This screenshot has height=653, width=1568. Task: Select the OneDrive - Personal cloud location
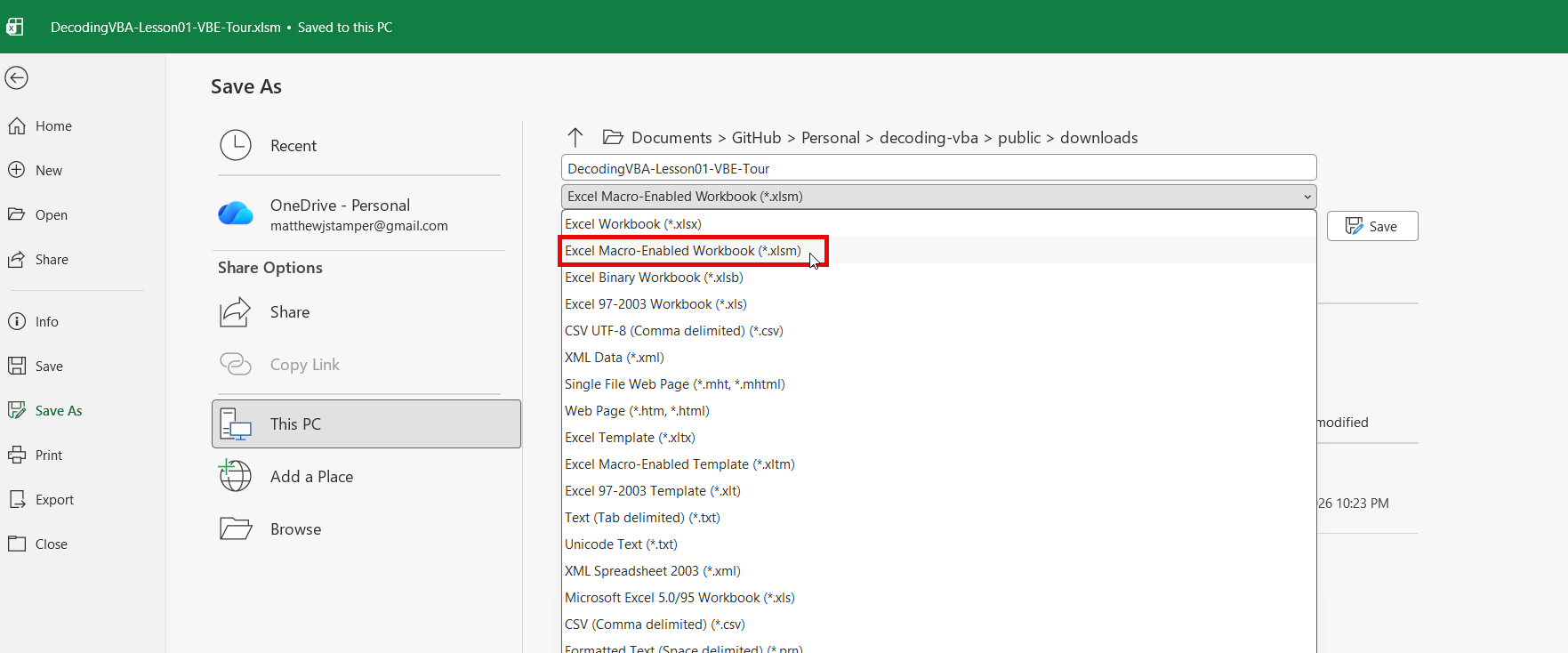[359, 214]
